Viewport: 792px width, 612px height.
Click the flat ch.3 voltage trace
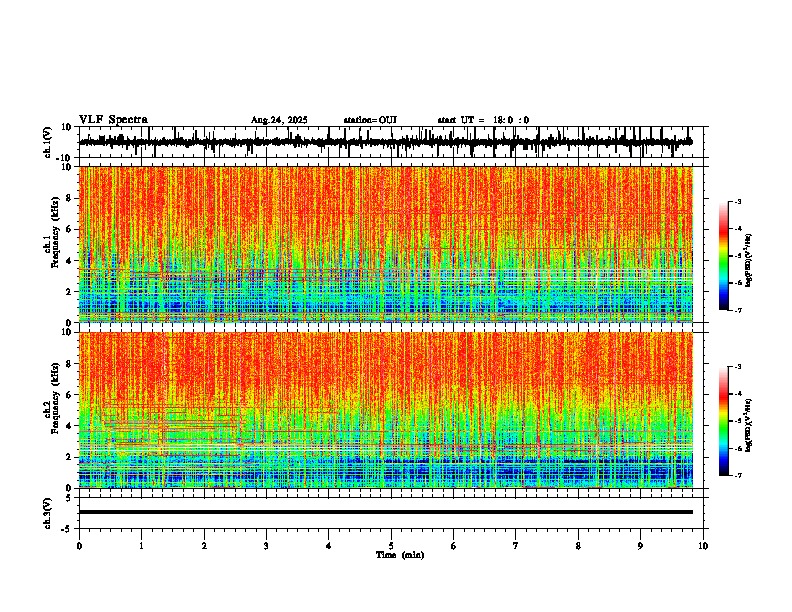tap(386, 512)
